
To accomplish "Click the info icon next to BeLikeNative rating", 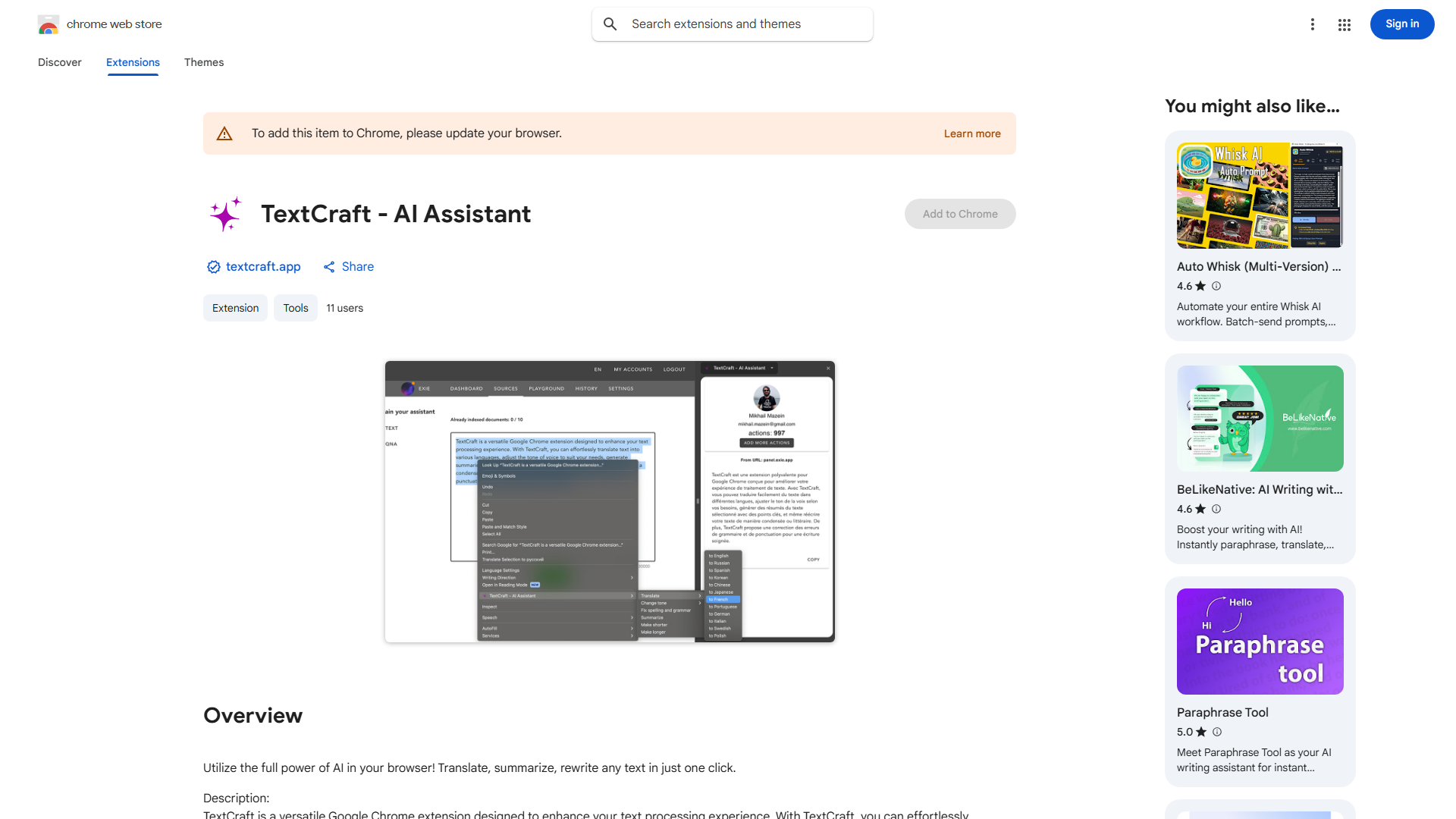I will pos(1216,509).
